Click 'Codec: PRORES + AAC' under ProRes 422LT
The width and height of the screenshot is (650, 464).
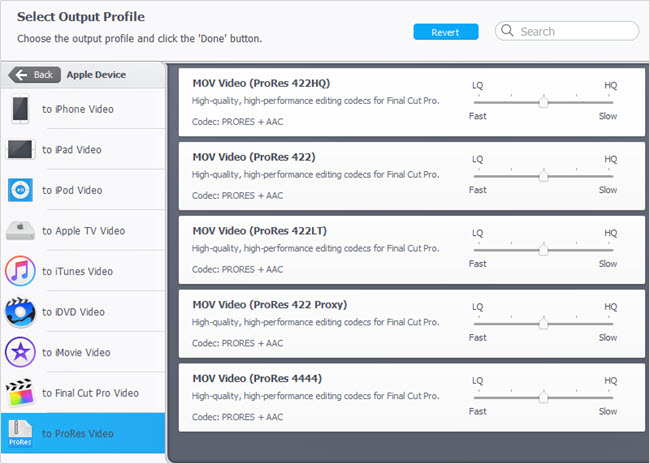(x=238, y=270)
